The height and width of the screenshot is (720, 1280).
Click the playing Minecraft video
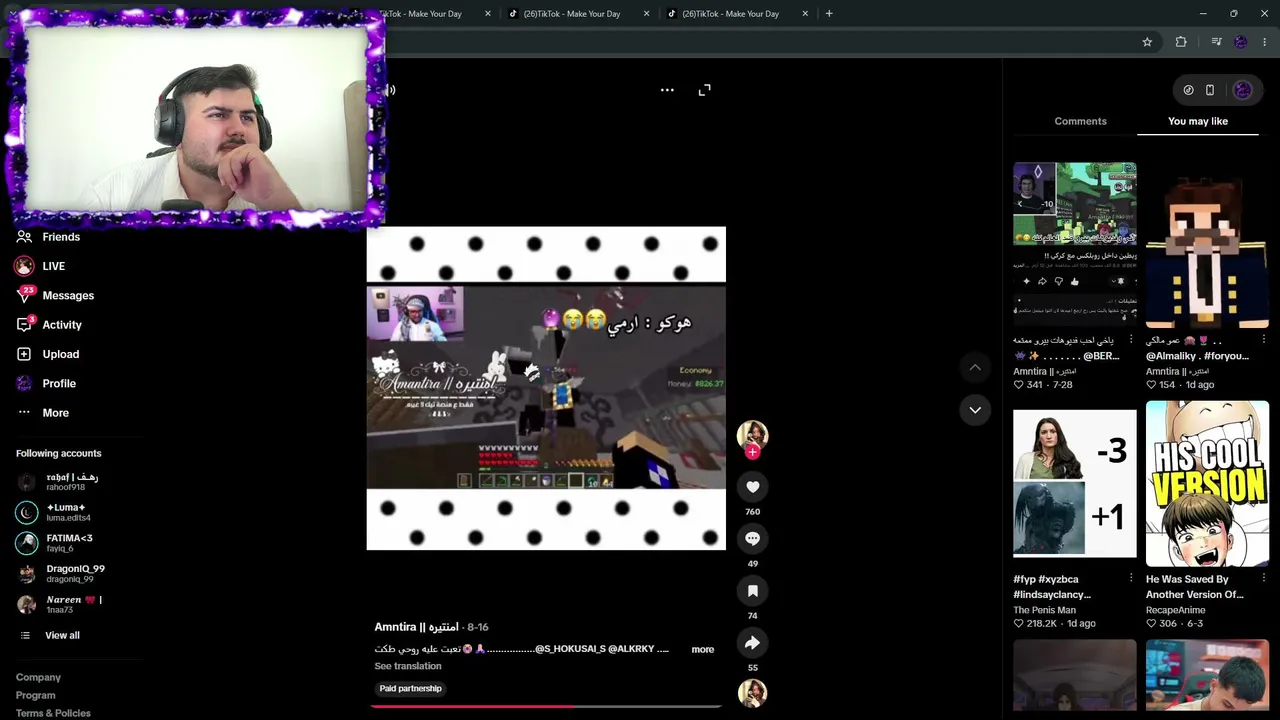click(x=546, y=388)
